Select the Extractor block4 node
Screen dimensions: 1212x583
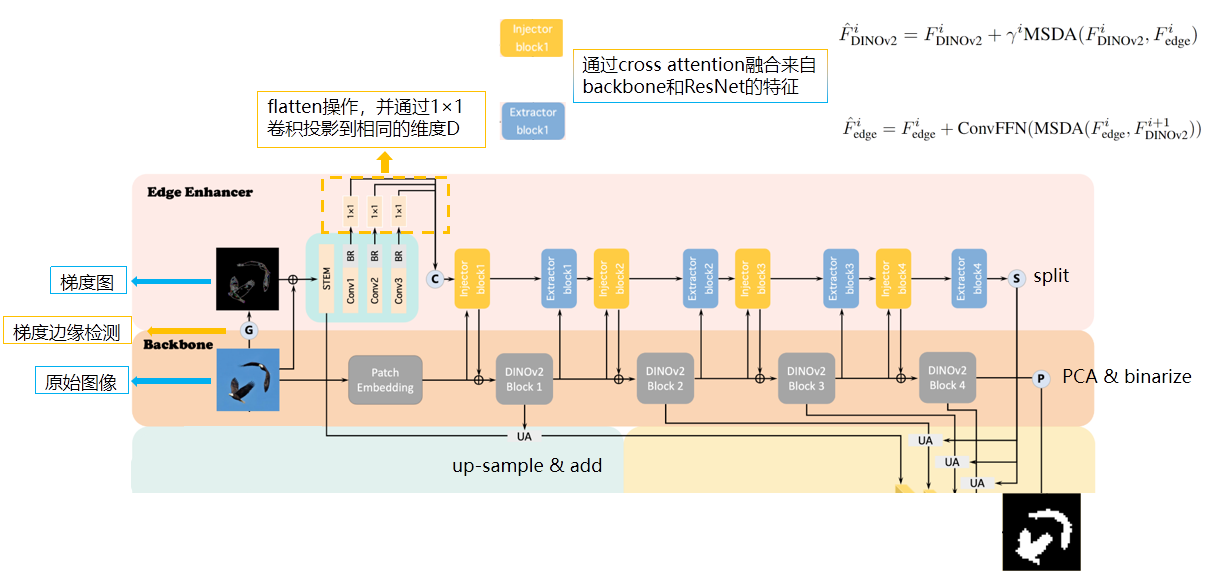[x=967, y=279]
